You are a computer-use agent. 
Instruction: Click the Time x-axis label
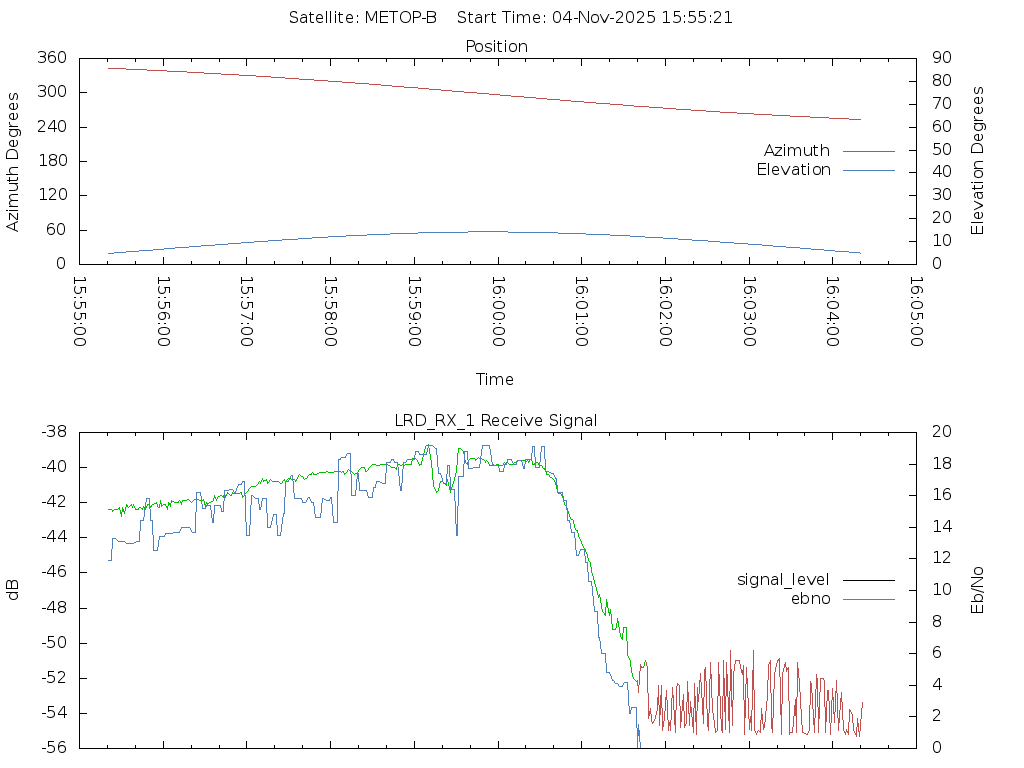(x=495, y=380)
